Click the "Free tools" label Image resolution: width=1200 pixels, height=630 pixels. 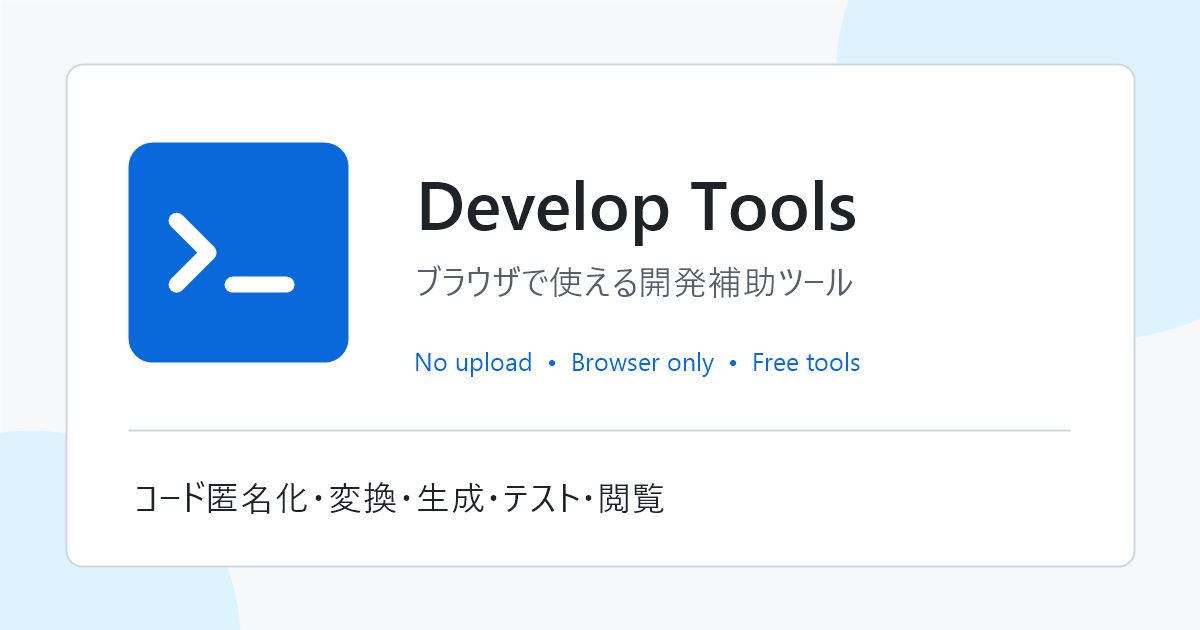pos(806,362)
